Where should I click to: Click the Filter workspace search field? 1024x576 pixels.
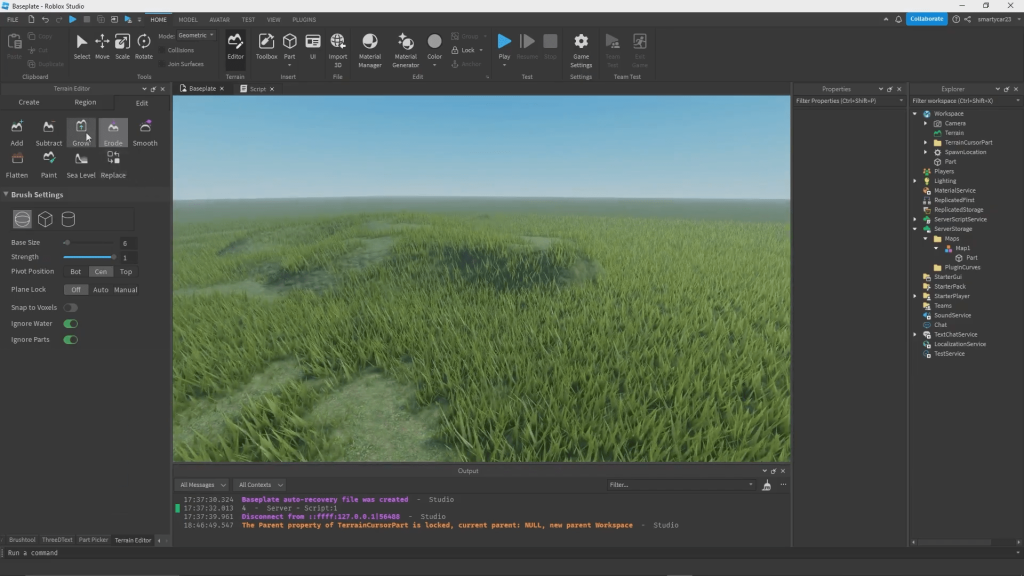tap(965, 101)
